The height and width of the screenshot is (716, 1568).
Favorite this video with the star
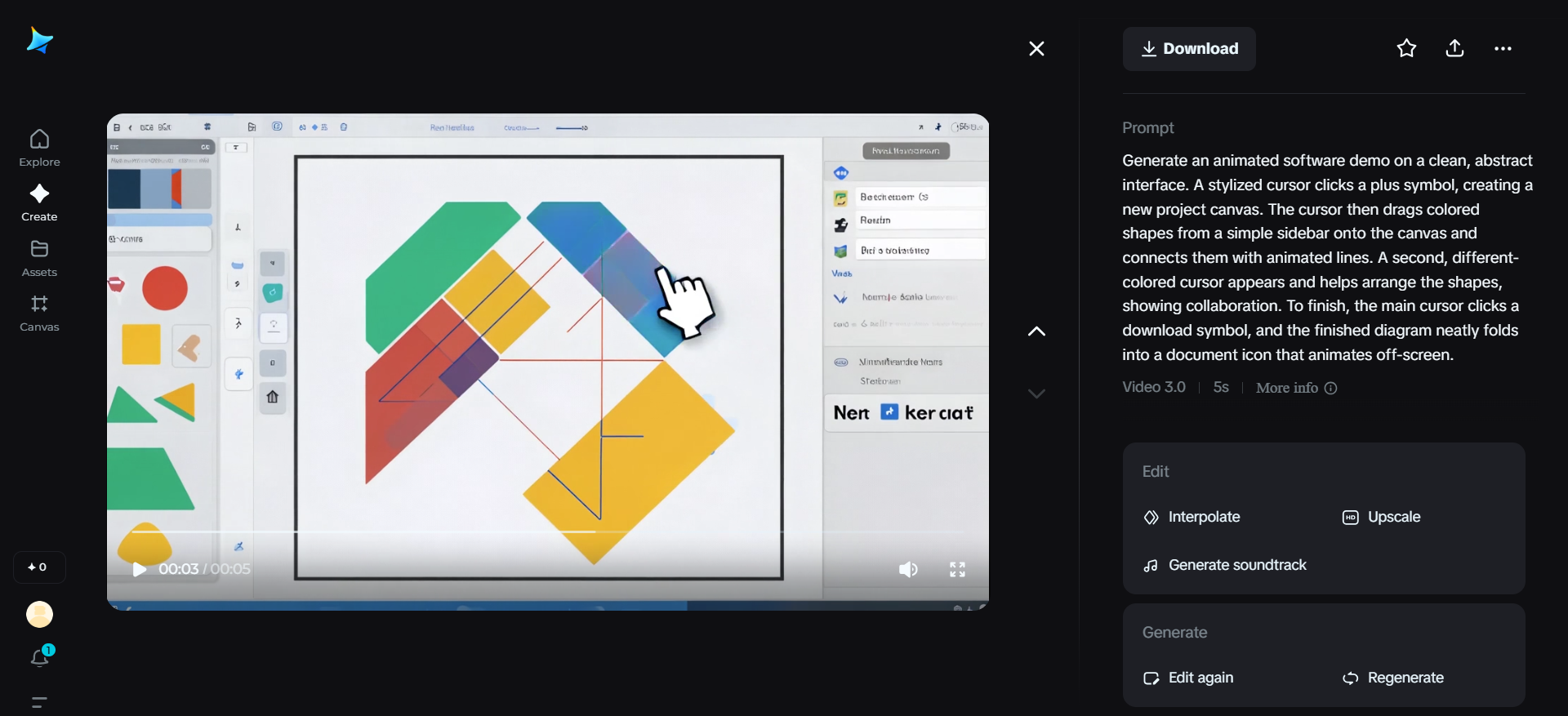click(1406, 49)
